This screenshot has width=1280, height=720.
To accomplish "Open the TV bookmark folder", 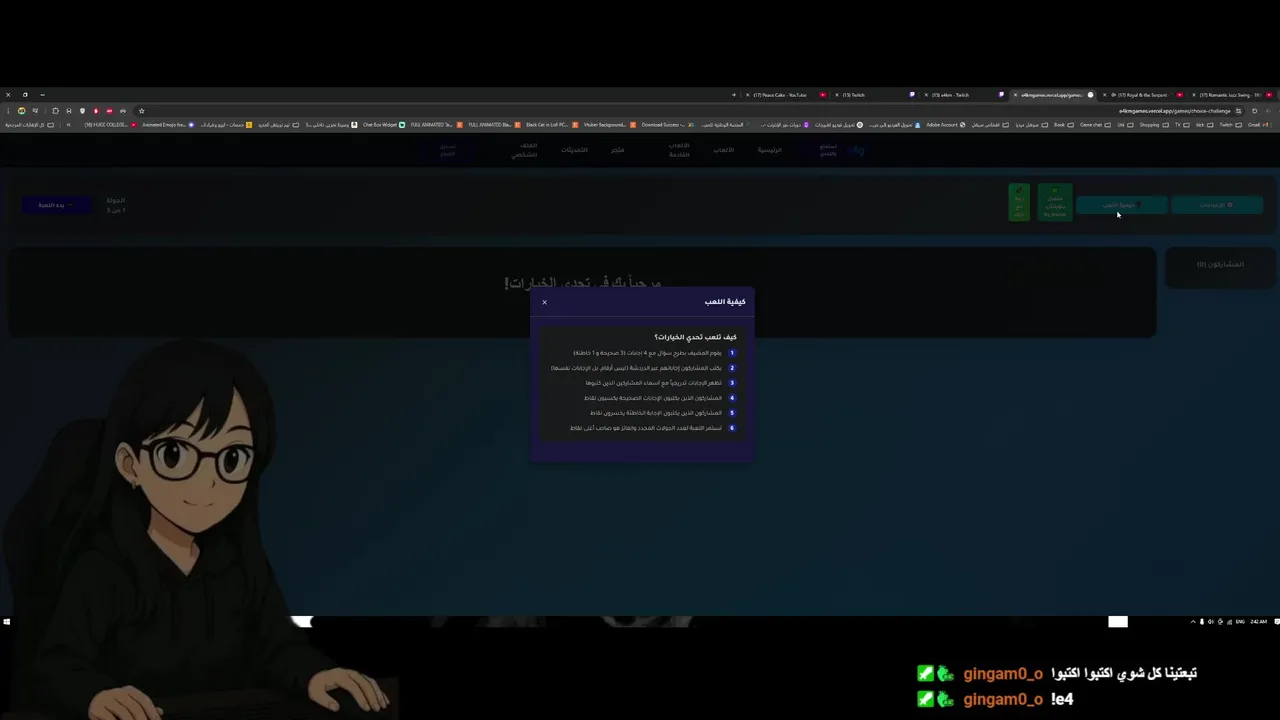I will pyautogui.click(x=1183, y=125).
